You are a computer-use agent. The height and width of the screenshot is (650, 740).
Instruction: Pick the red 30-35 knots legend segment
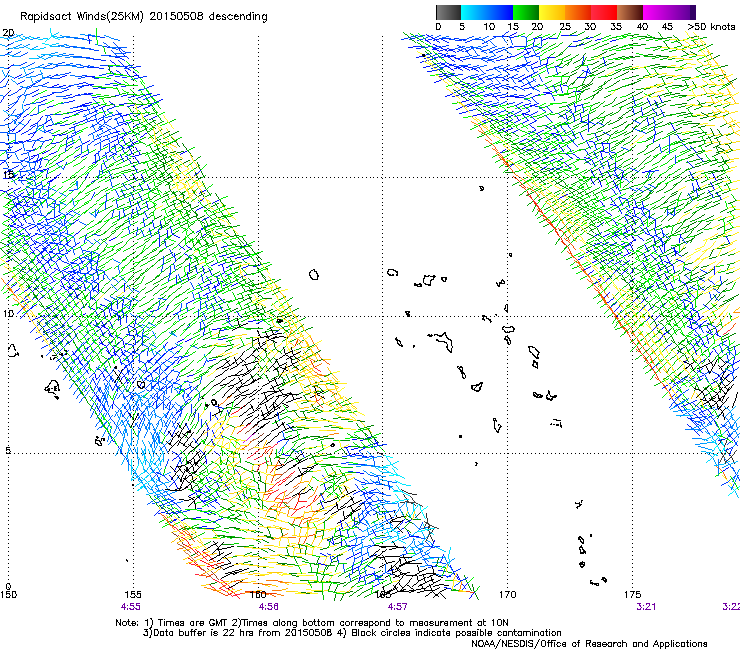[604, 12]
